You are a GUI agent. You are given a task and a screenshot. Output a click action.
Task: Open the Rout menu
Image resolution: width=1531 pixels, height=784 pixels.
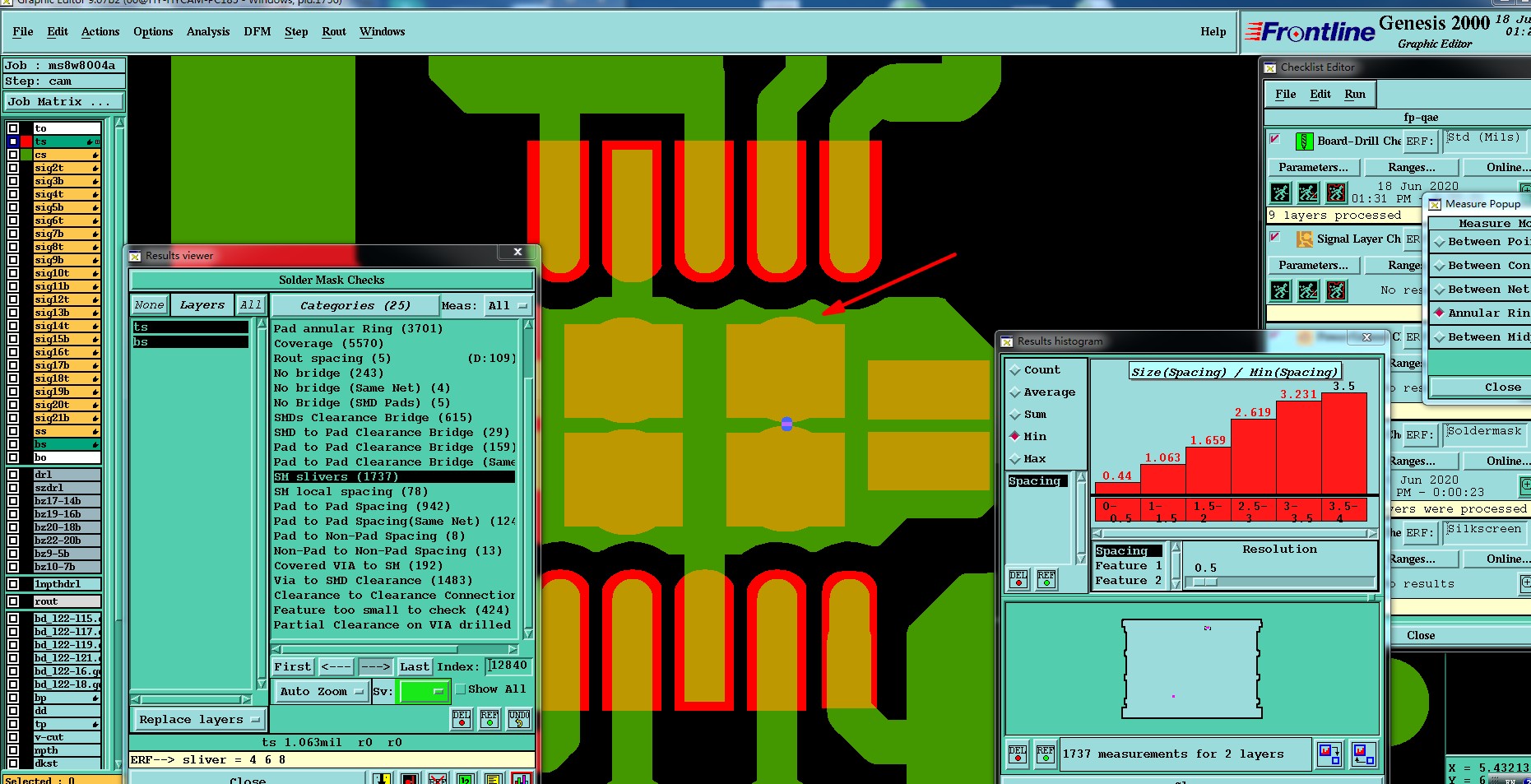coord(334,31)
